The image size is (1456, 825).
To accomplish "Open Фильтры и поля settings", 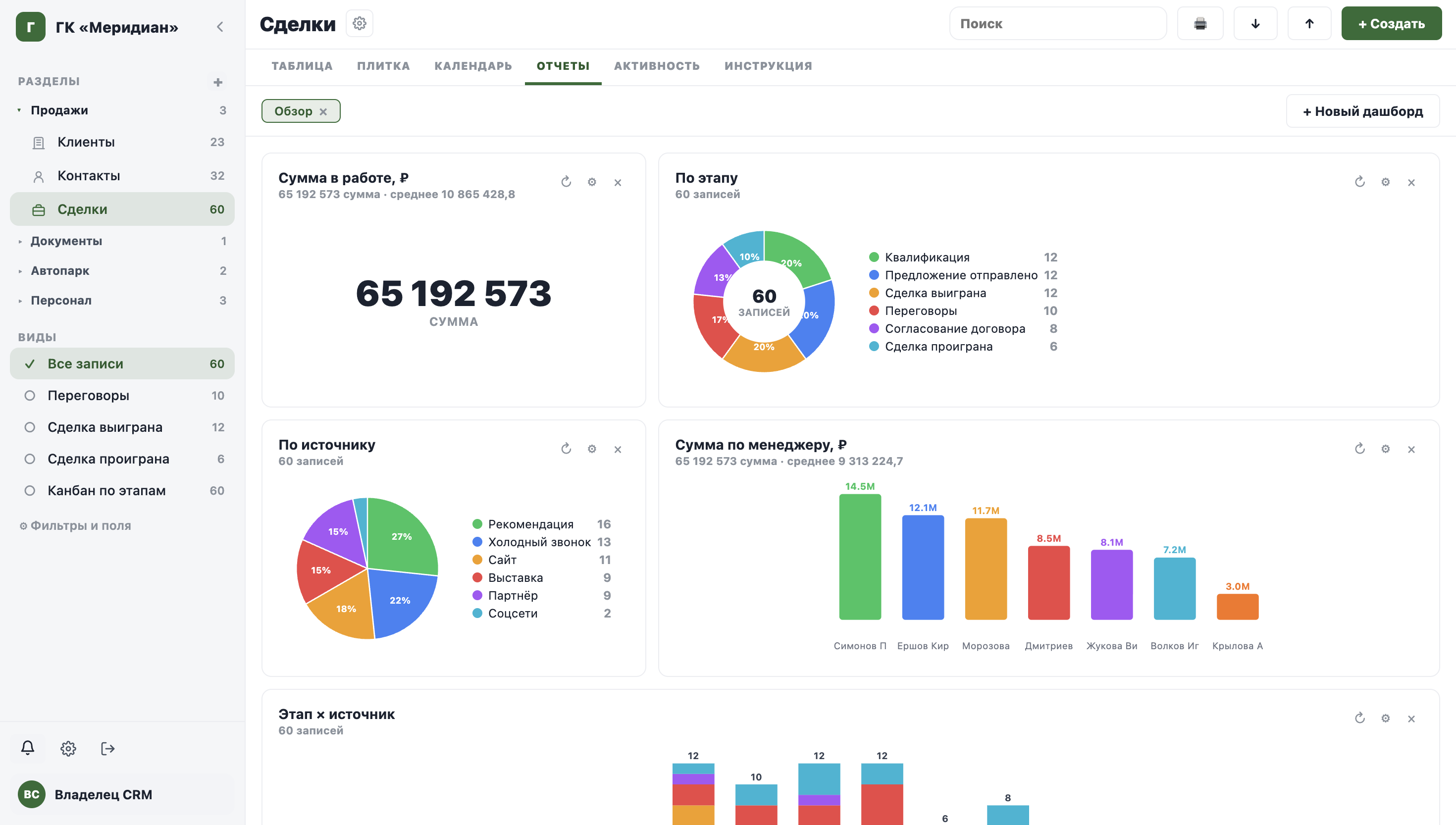I will point(75,526).
